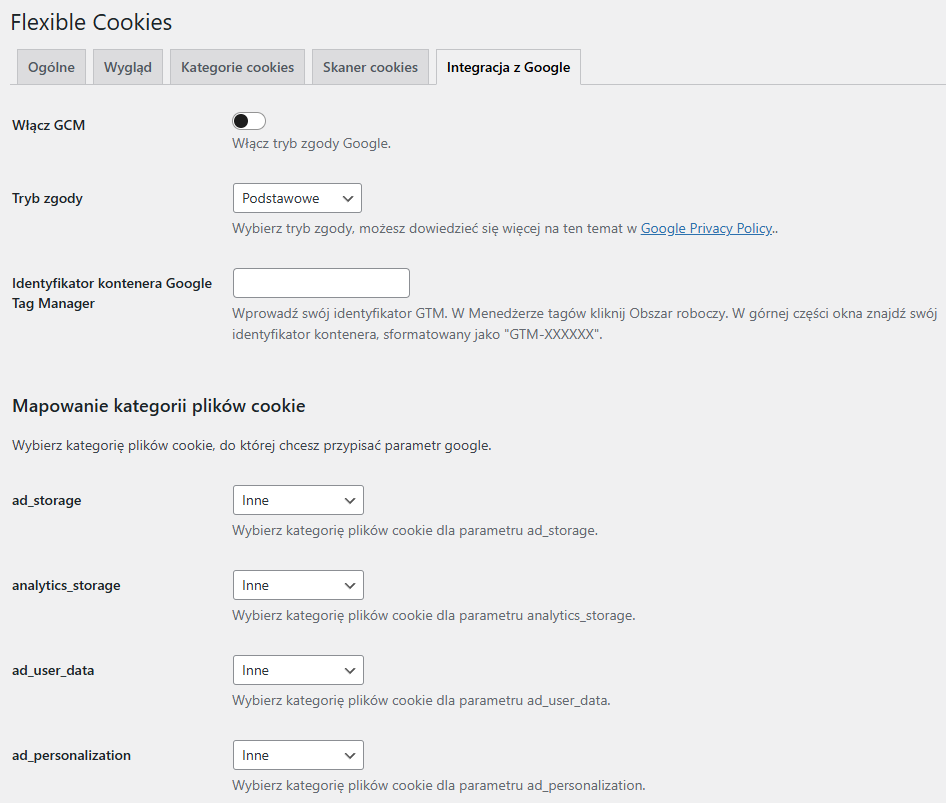Screen dimensions: 946x803
Task: Click the Integracja z Google tab
Action: 508,67
